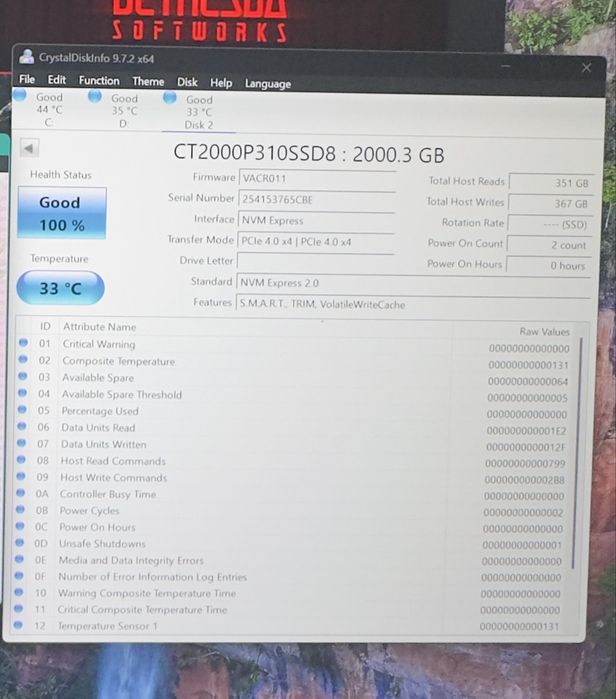Click raw value 0000000000799 for Host Read Commands
616x699 pixels.
(525, 464)
